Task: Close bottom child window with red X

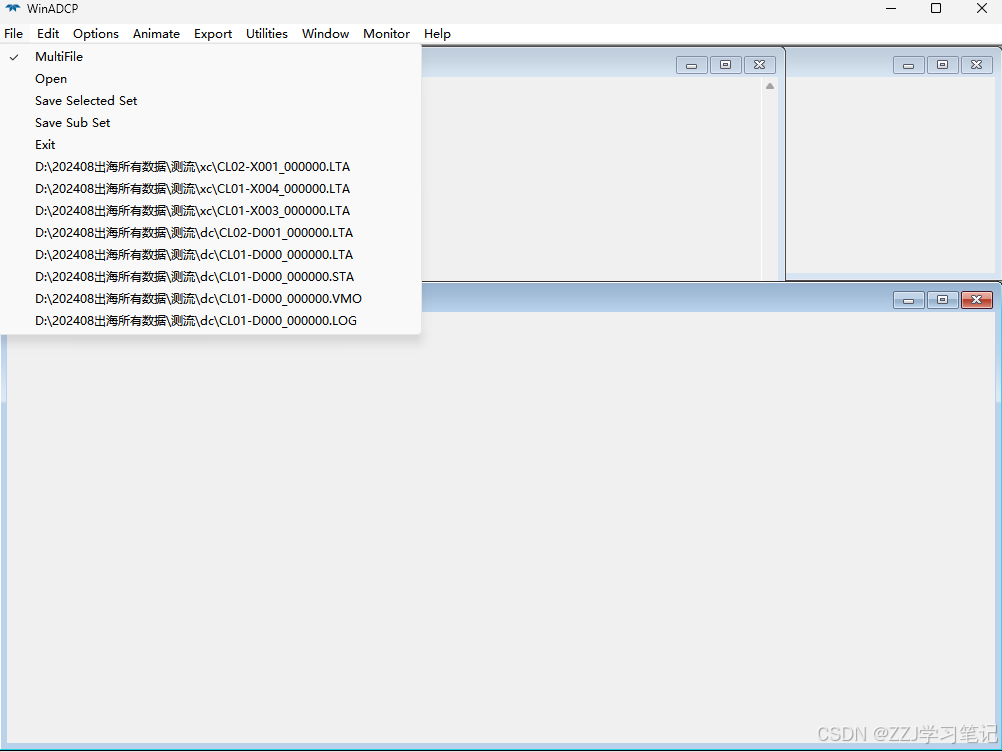Action: tap(976, 300)
